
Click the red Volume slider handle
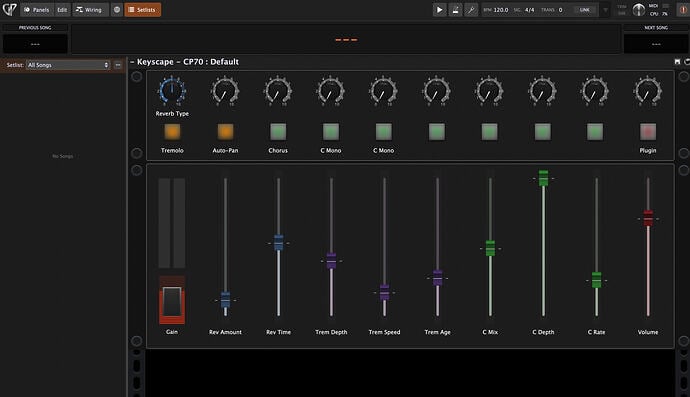coord(648,218)
